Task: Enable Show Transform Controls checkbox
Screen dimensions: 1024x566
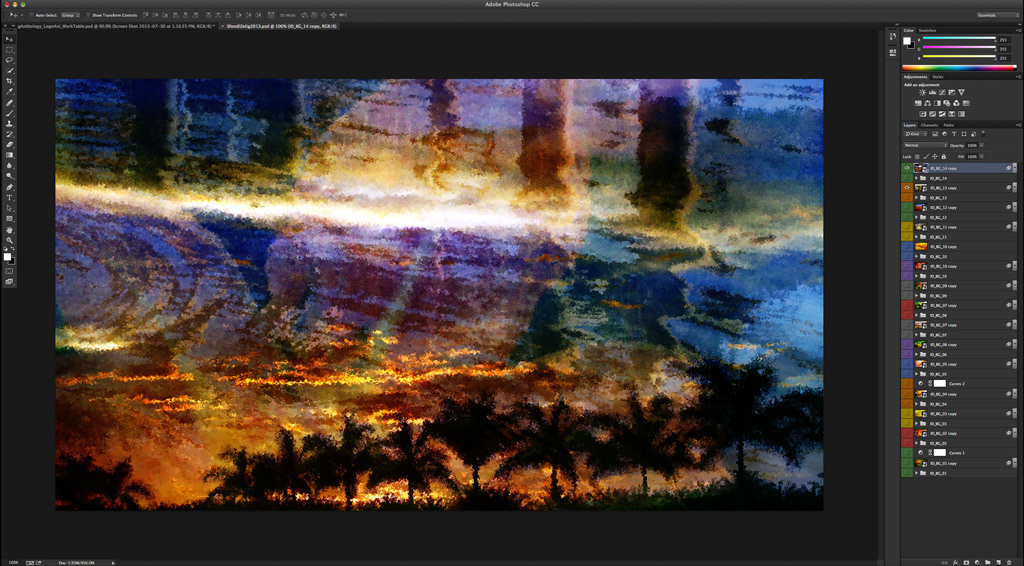Action: (x=88, y=15)
